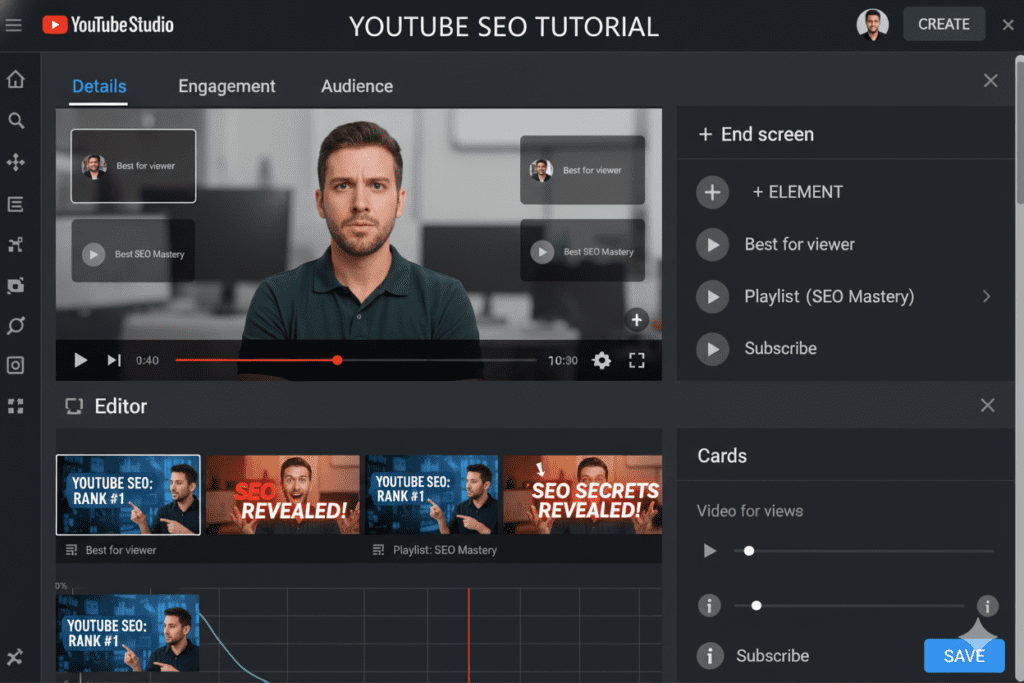Add a new element with + ELEMENT

click(790, 191)
